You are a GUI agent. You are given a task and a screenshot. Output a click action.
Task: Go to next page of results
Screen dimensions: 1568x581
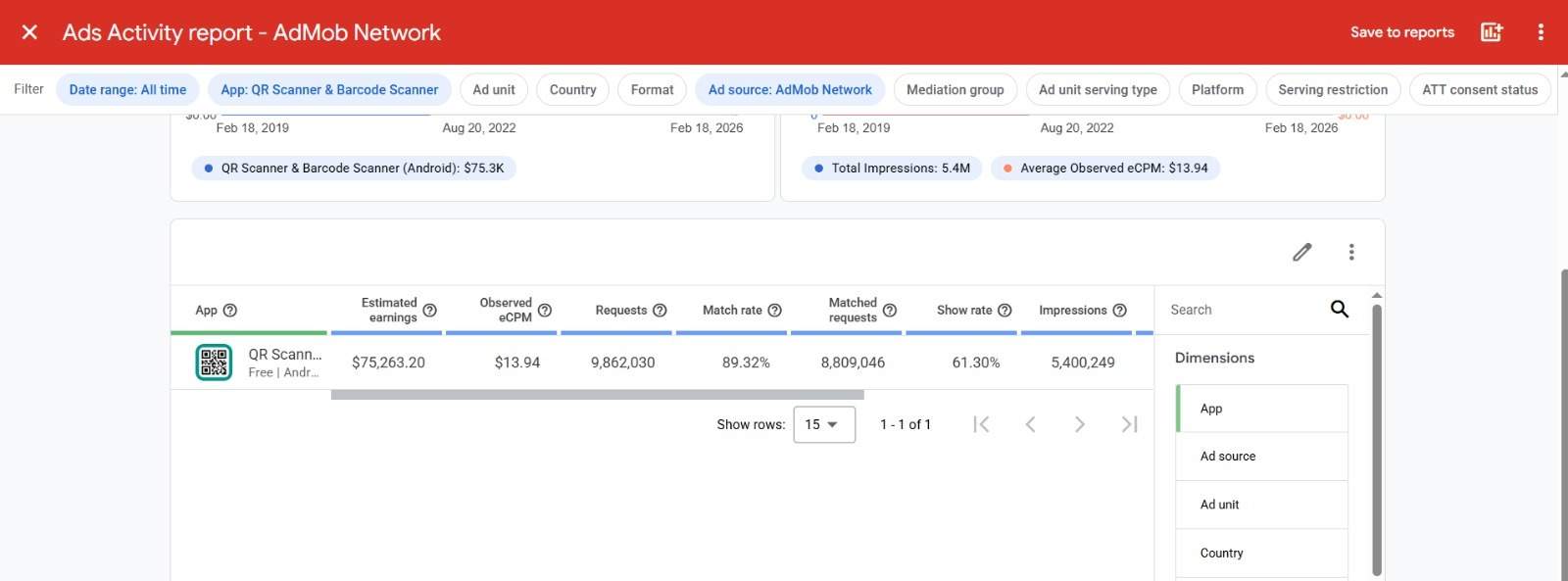click(1079, 424)
